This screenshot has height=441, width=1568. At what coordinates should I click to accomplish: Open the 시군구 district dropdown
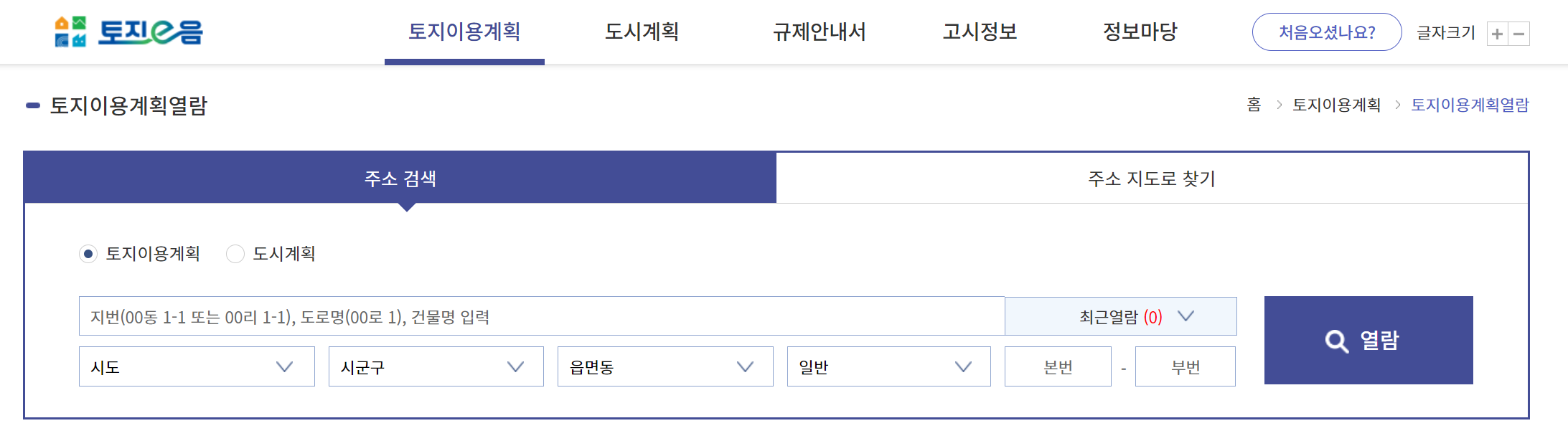tap(436, 366)
